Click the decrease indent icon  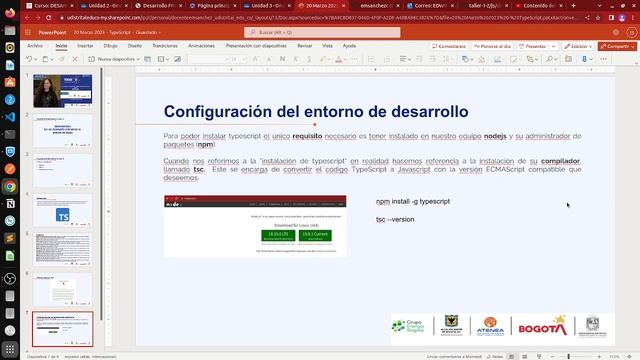pos(419,59)
